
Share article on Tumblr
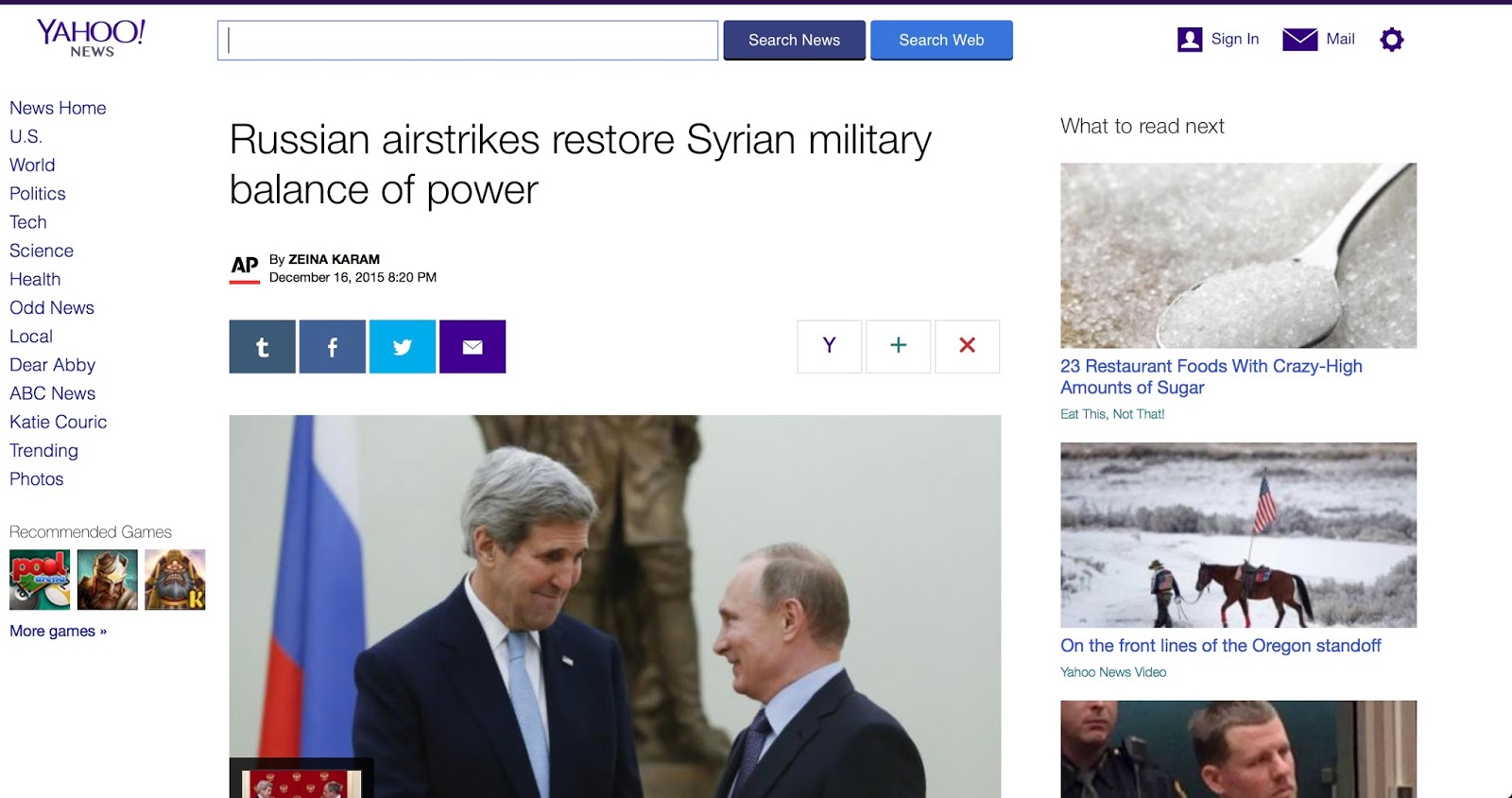[262, 347]
